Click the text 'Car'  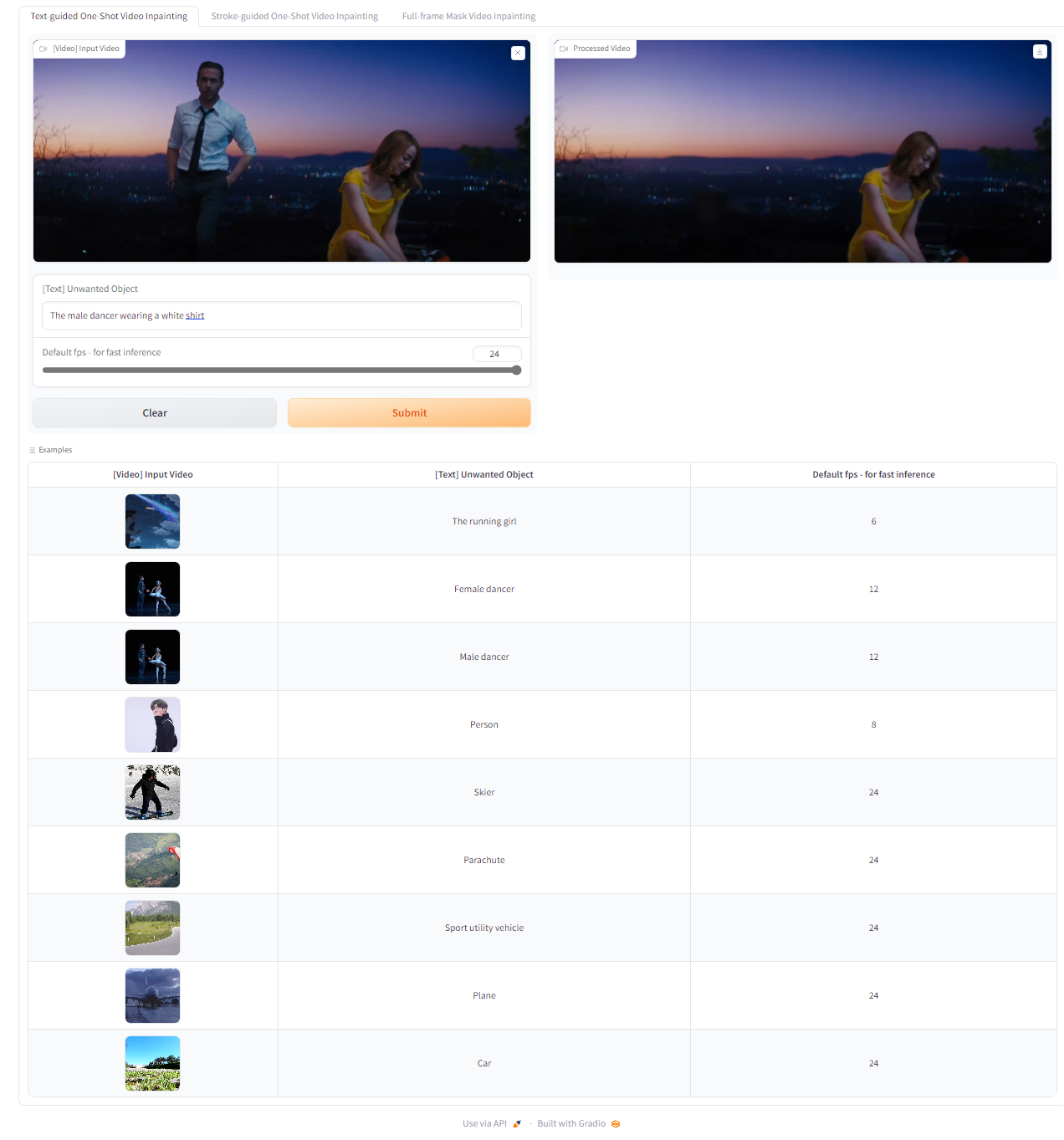click(484, 1063)
